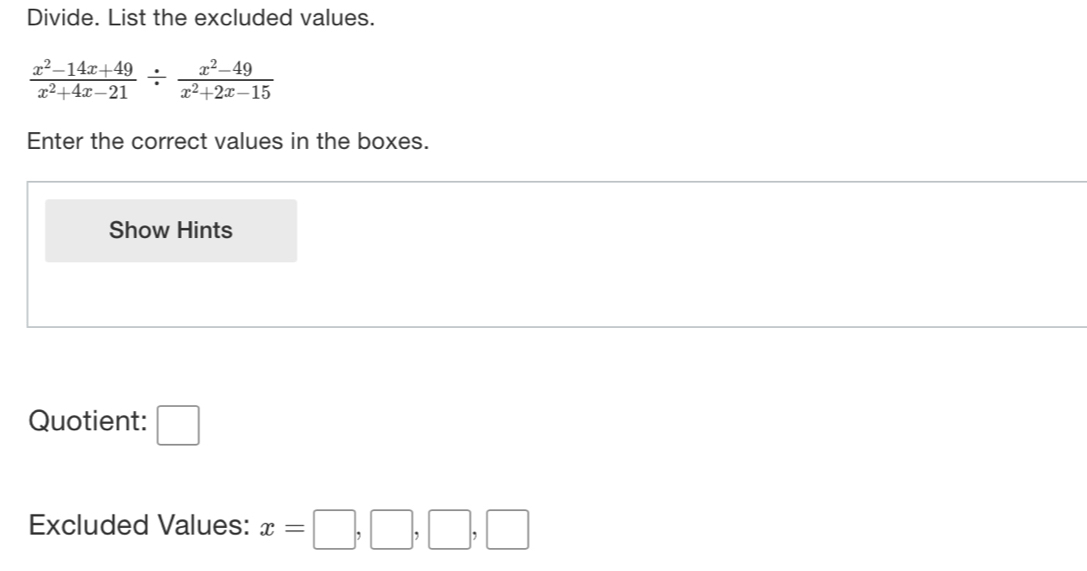Select the Quotient answer box
The height and width of the screenshot is (571, 1087).
178,425
